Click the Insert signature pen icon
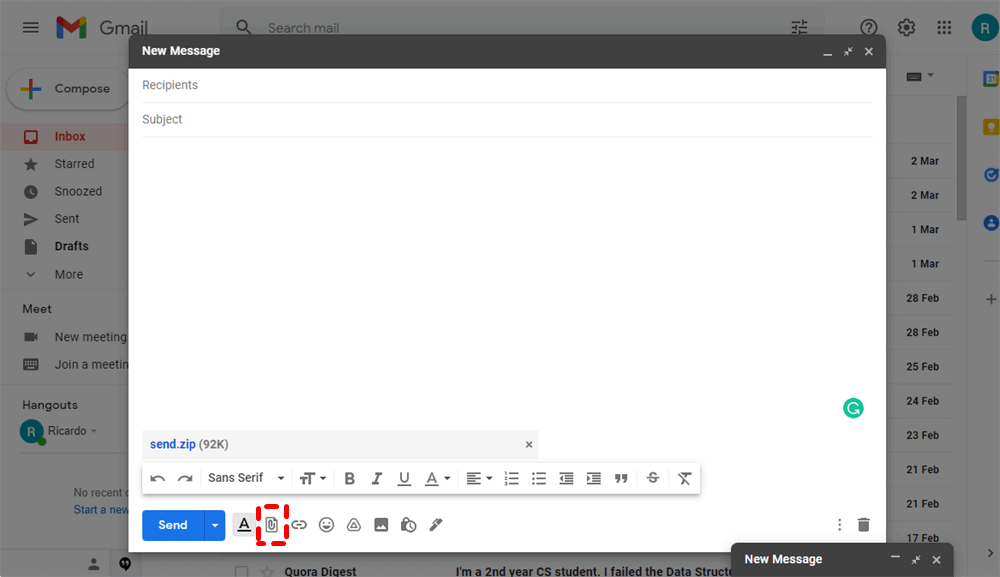 (x=436, y=525)
